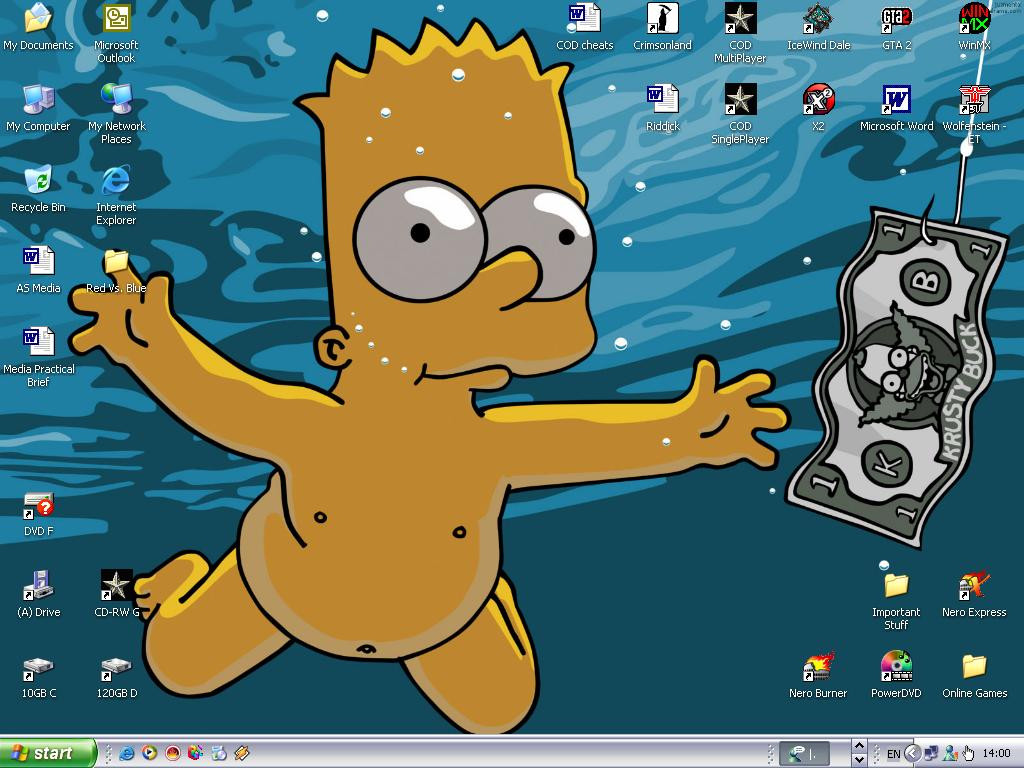
Task: Open the My Network Places icon
Action: [116, 114]
